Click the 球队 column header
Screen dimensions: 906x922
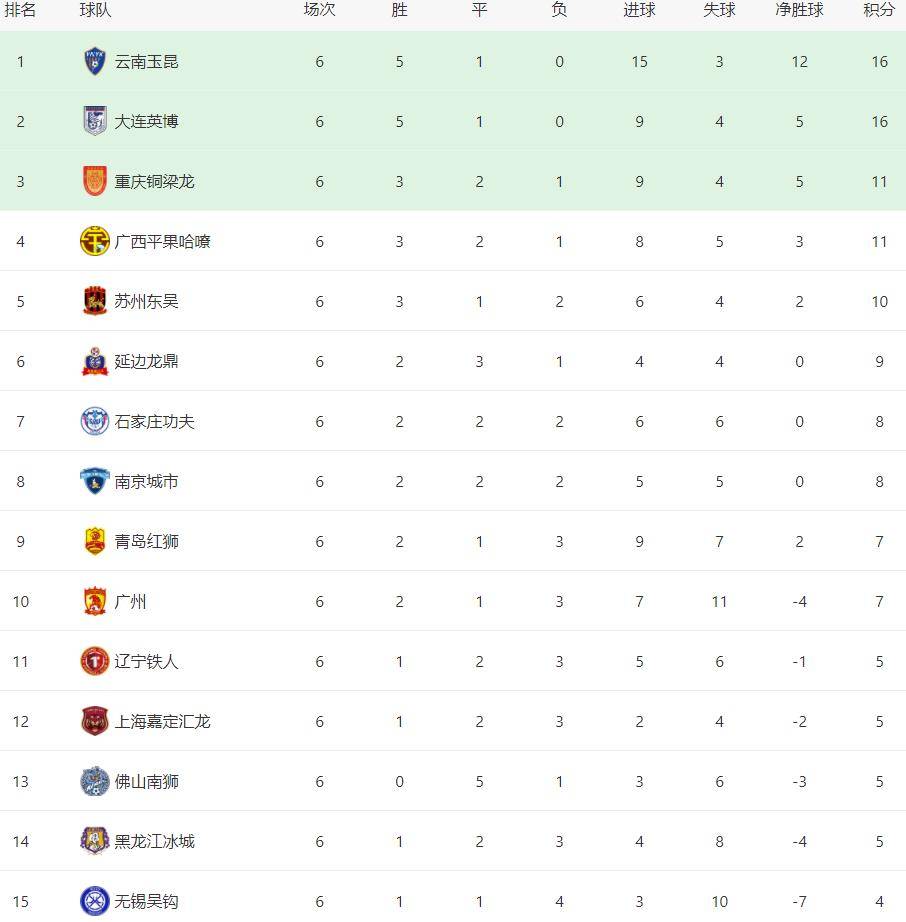coord(95,10)
